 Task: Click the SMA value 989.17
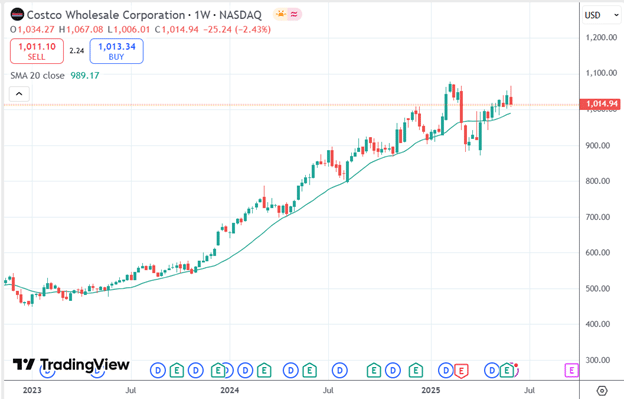(85, 76)
